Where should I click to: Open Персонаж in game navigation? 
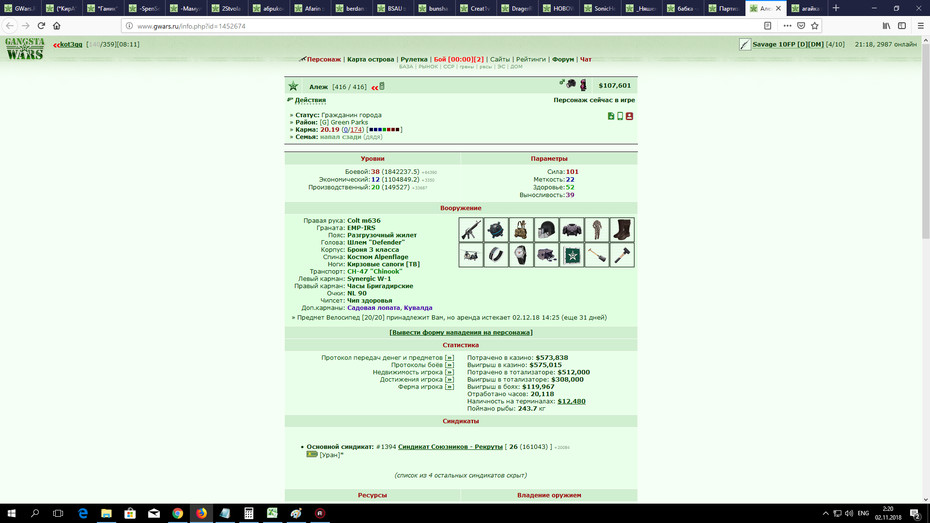[x=323, y=59]
